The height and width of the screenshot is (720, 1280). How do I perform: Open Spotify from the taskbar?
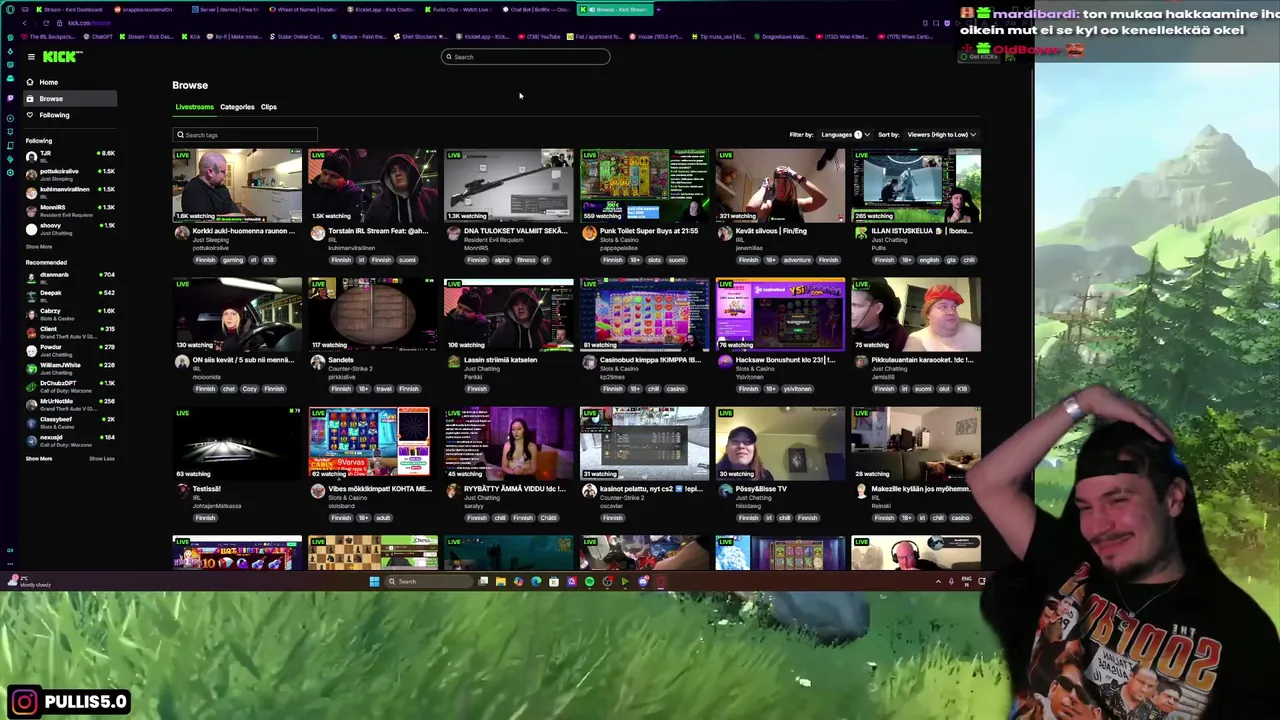tap(589, 581)
